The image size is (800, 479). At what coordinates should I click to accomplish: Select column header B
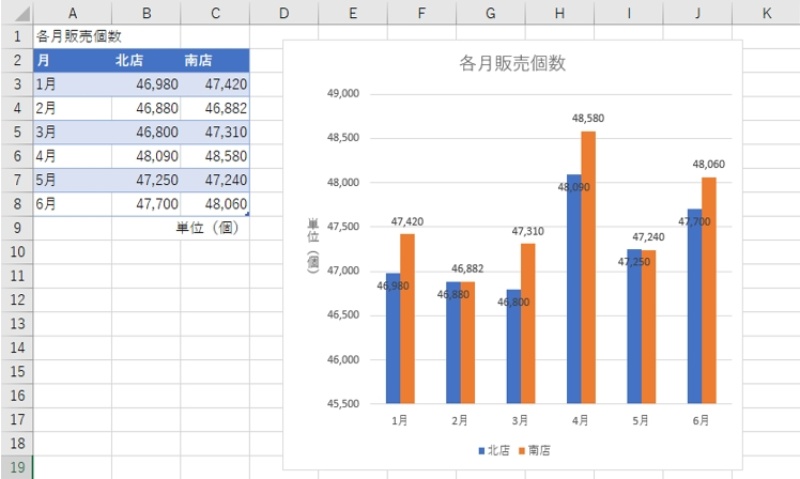coord(146,12)
